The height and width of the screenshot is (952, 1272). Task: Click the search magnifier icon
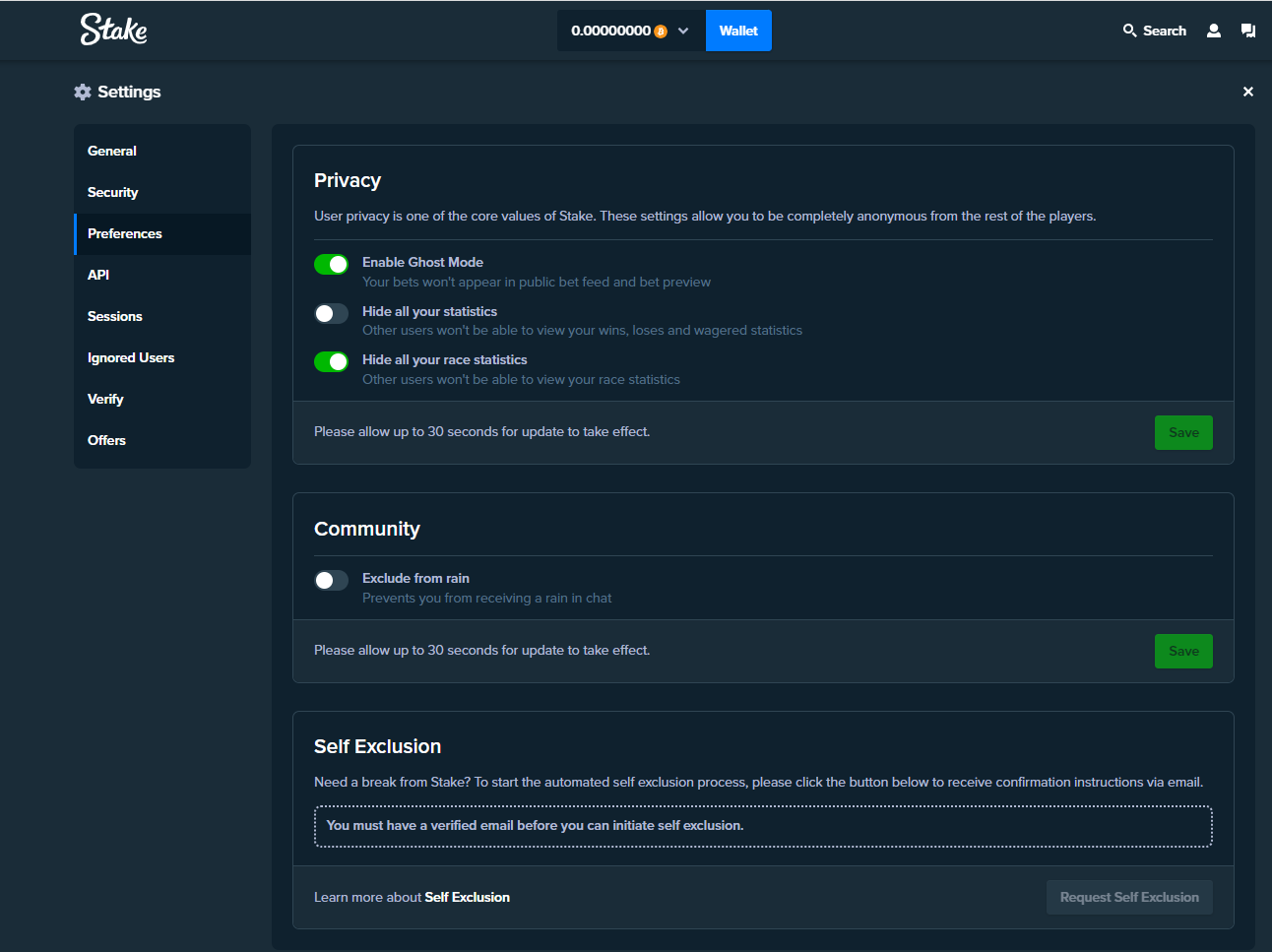[1129, 31]
